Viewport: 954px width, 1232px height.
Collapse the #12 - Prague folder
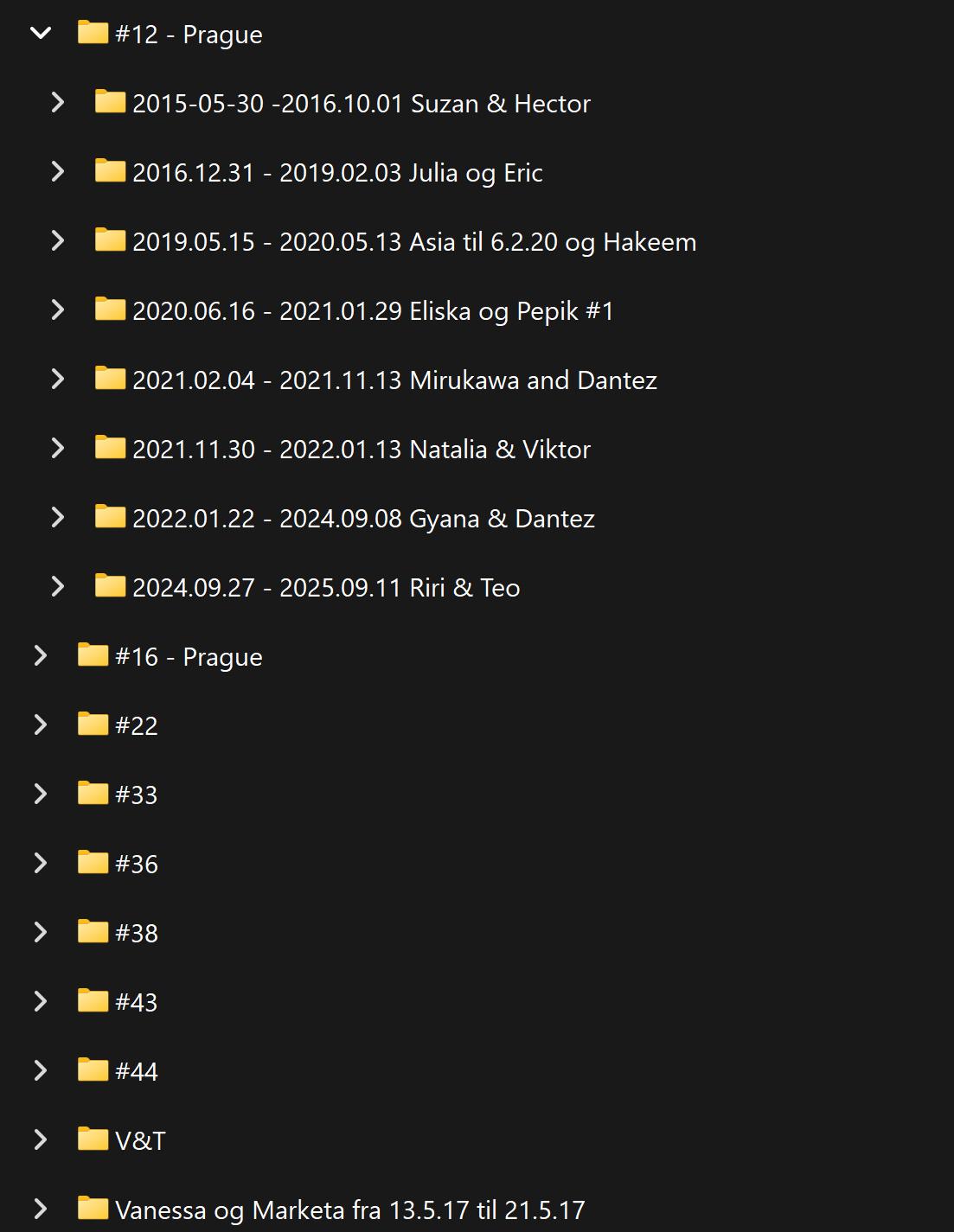pos(41,34)
